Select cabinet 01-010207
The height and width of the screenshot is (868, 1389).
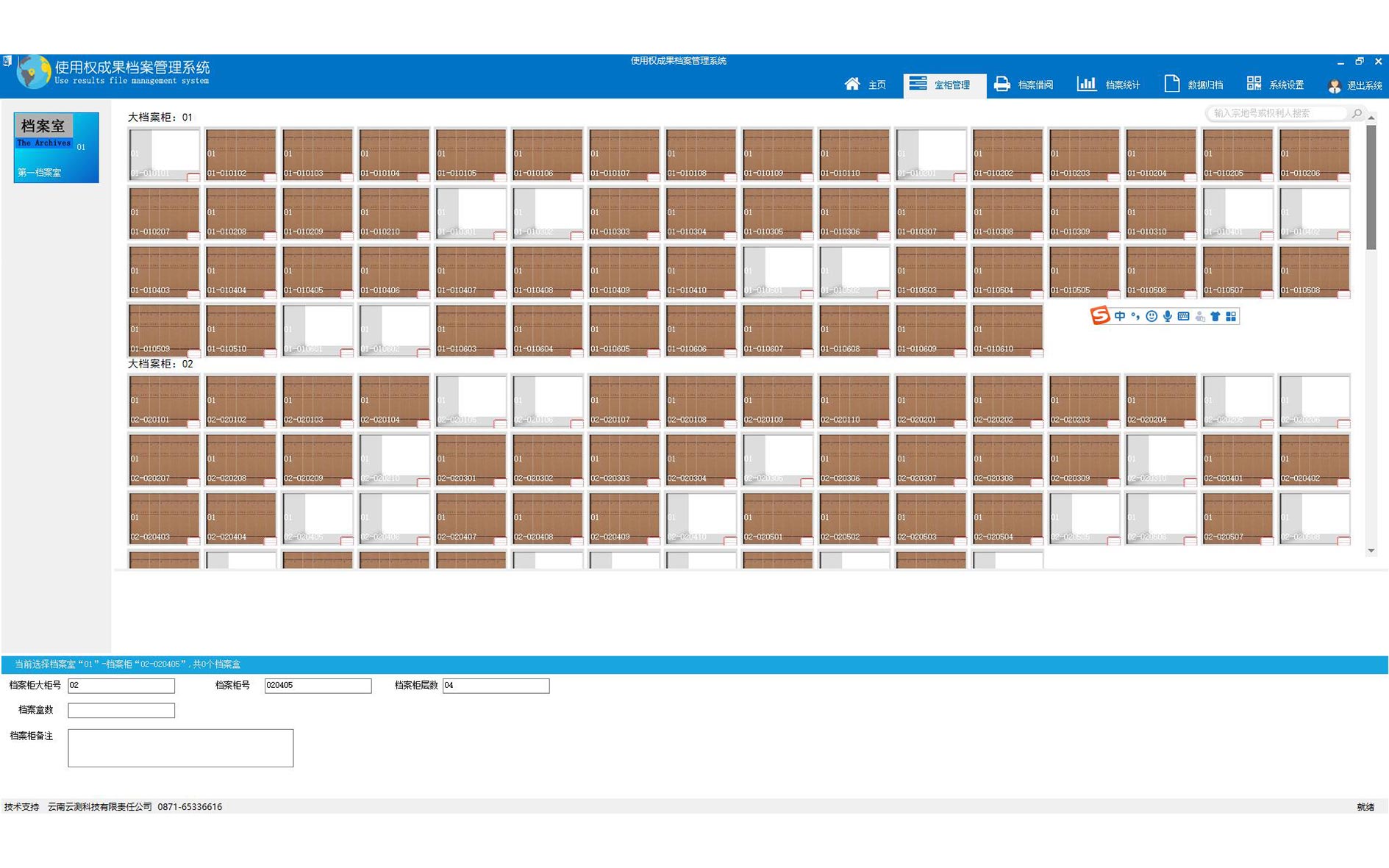tap(164, 213)
